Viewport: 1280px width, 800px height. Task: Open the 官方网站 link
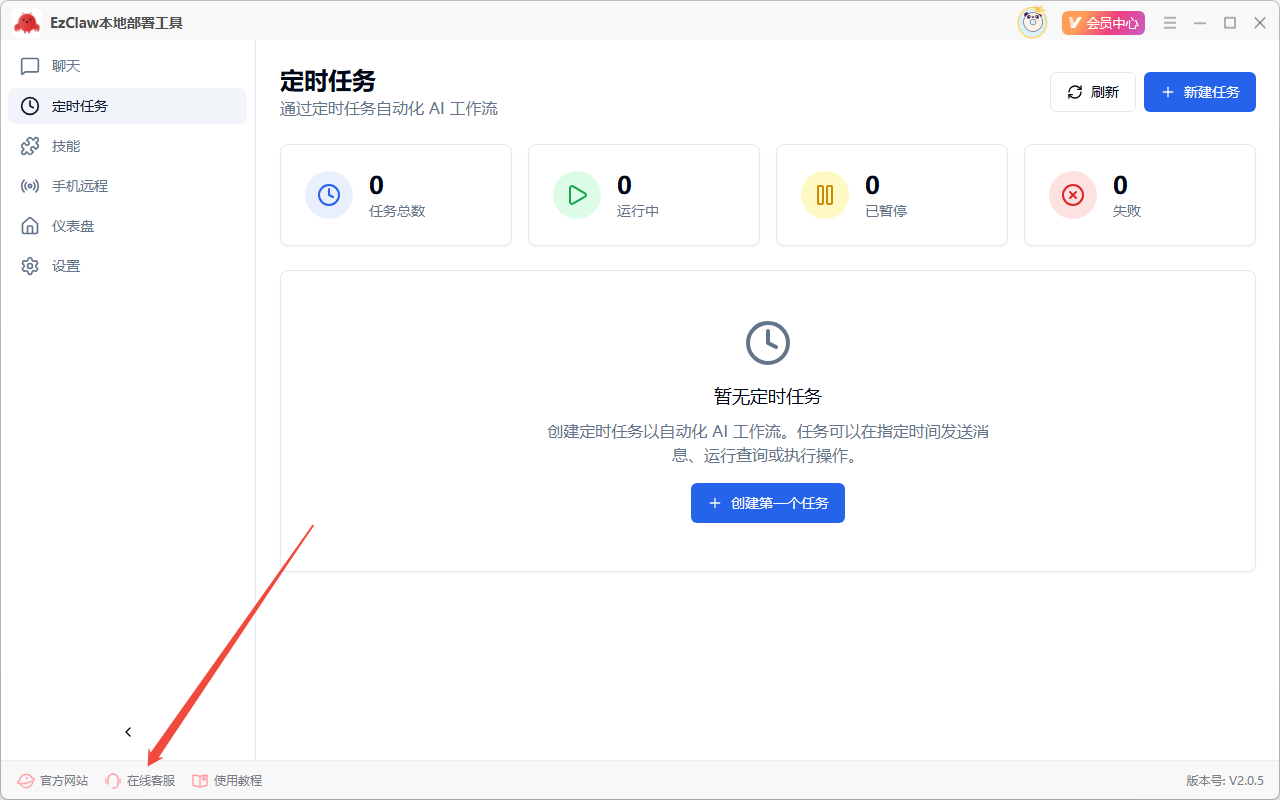click(x=52, y=780)
